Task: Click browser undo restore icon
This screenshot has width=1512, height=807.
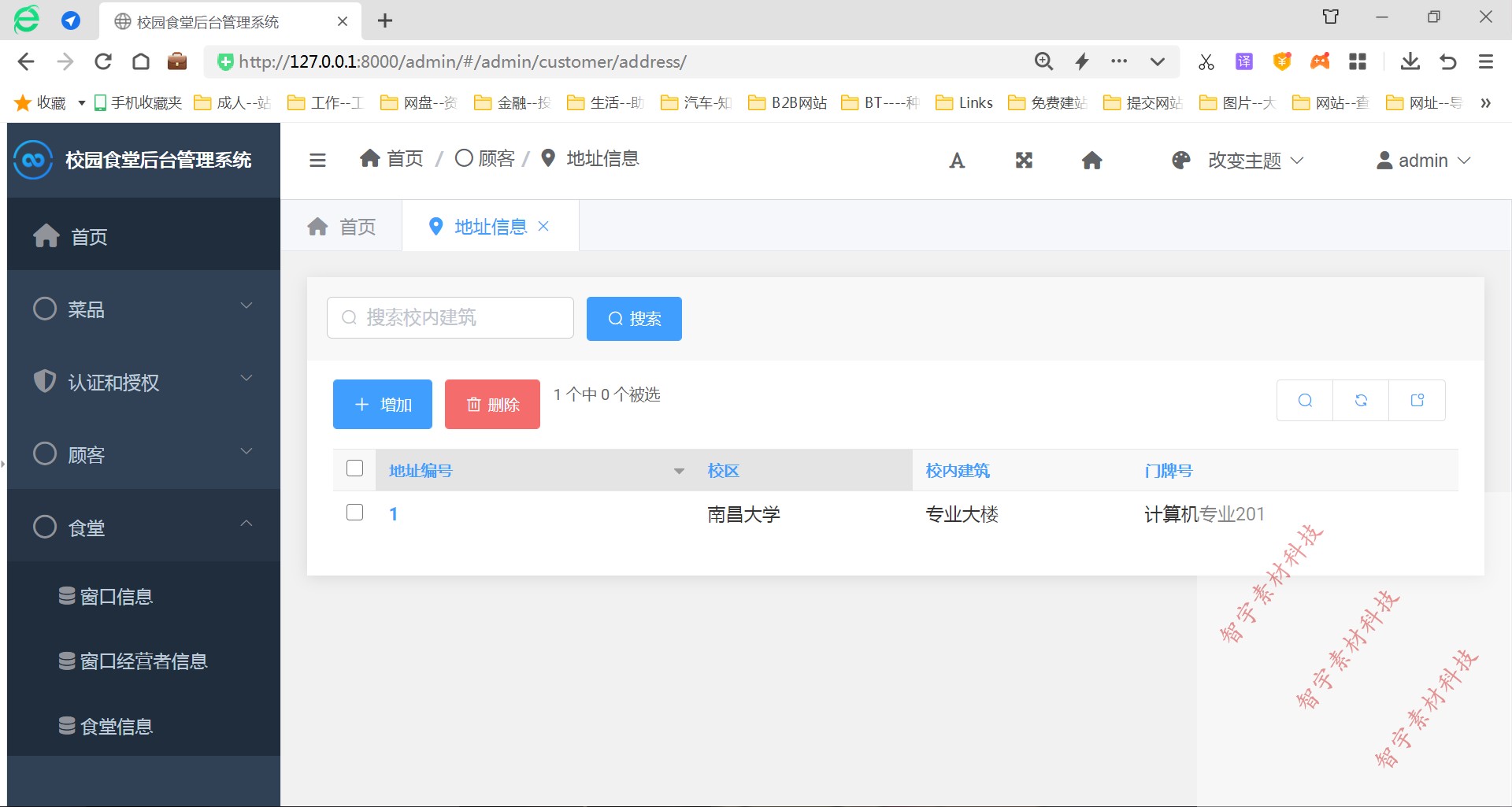Action: coord(1447,61)
